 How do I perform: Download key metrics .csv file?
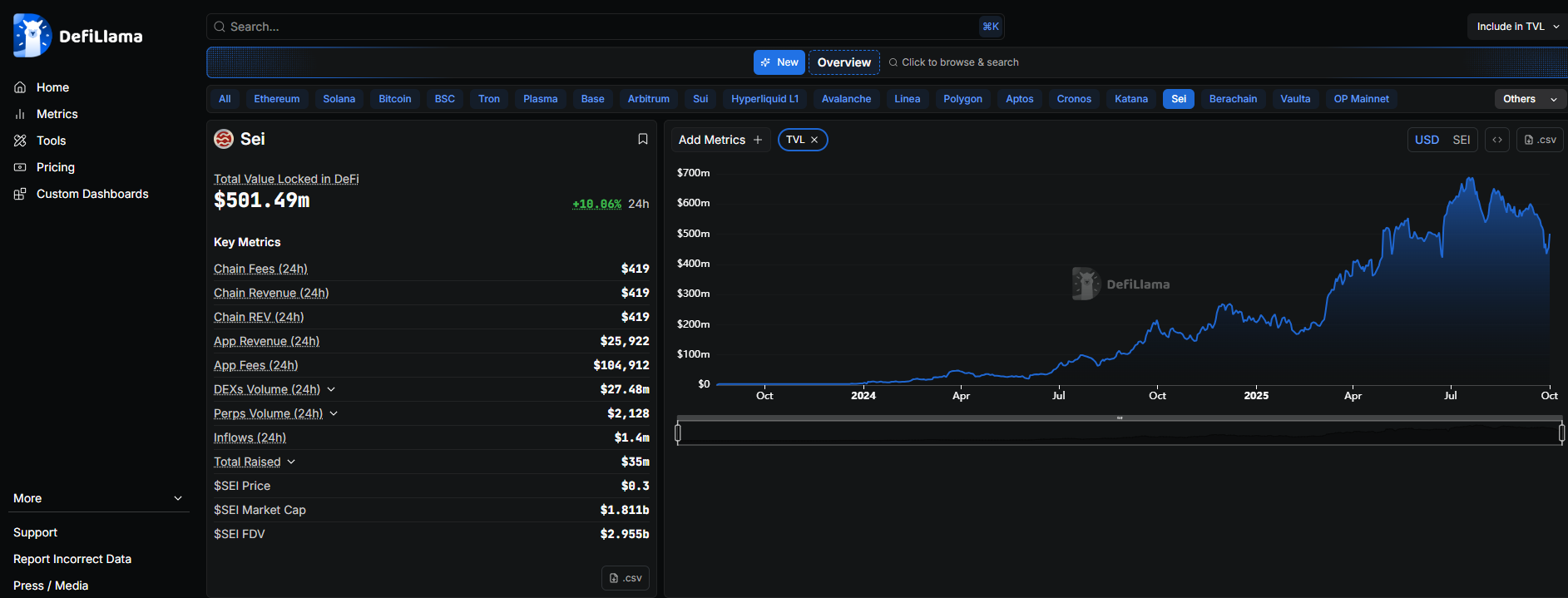(625, 578)
